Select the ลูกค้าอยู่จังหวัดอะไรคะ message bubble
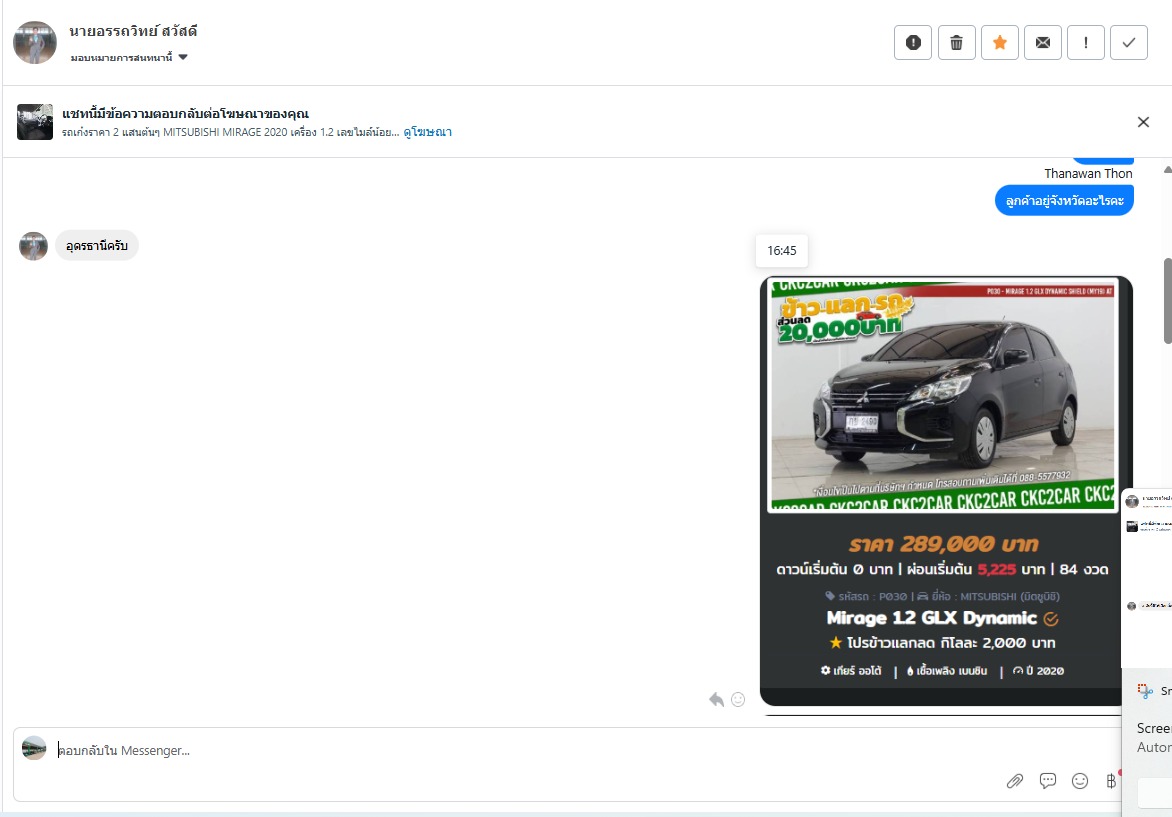 click(x=1064, y=200)
